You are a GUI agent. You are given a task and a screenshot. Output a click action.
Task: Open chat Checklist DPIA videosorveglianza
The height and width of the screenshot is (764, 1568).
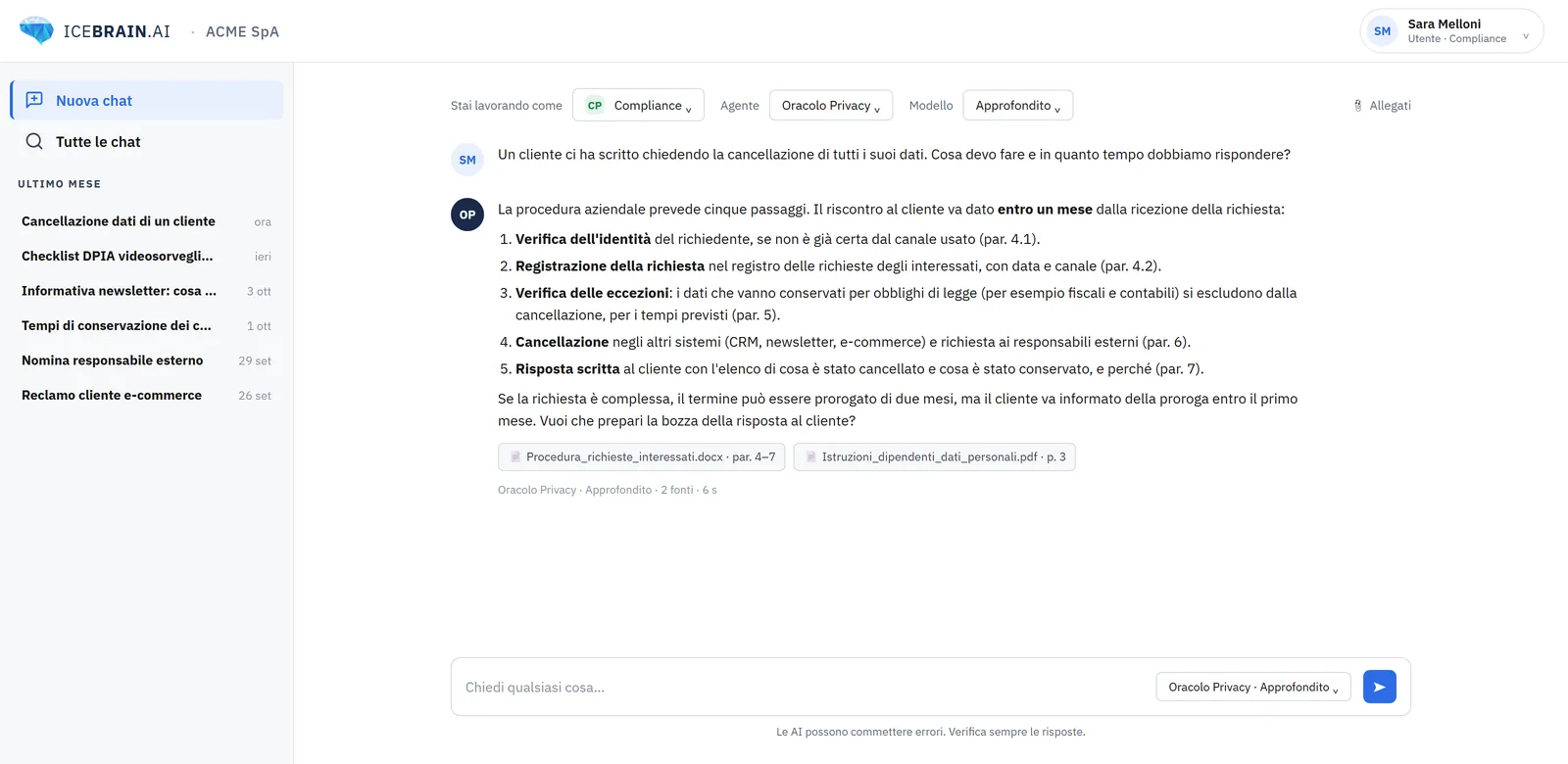click(x=147, y=257)
